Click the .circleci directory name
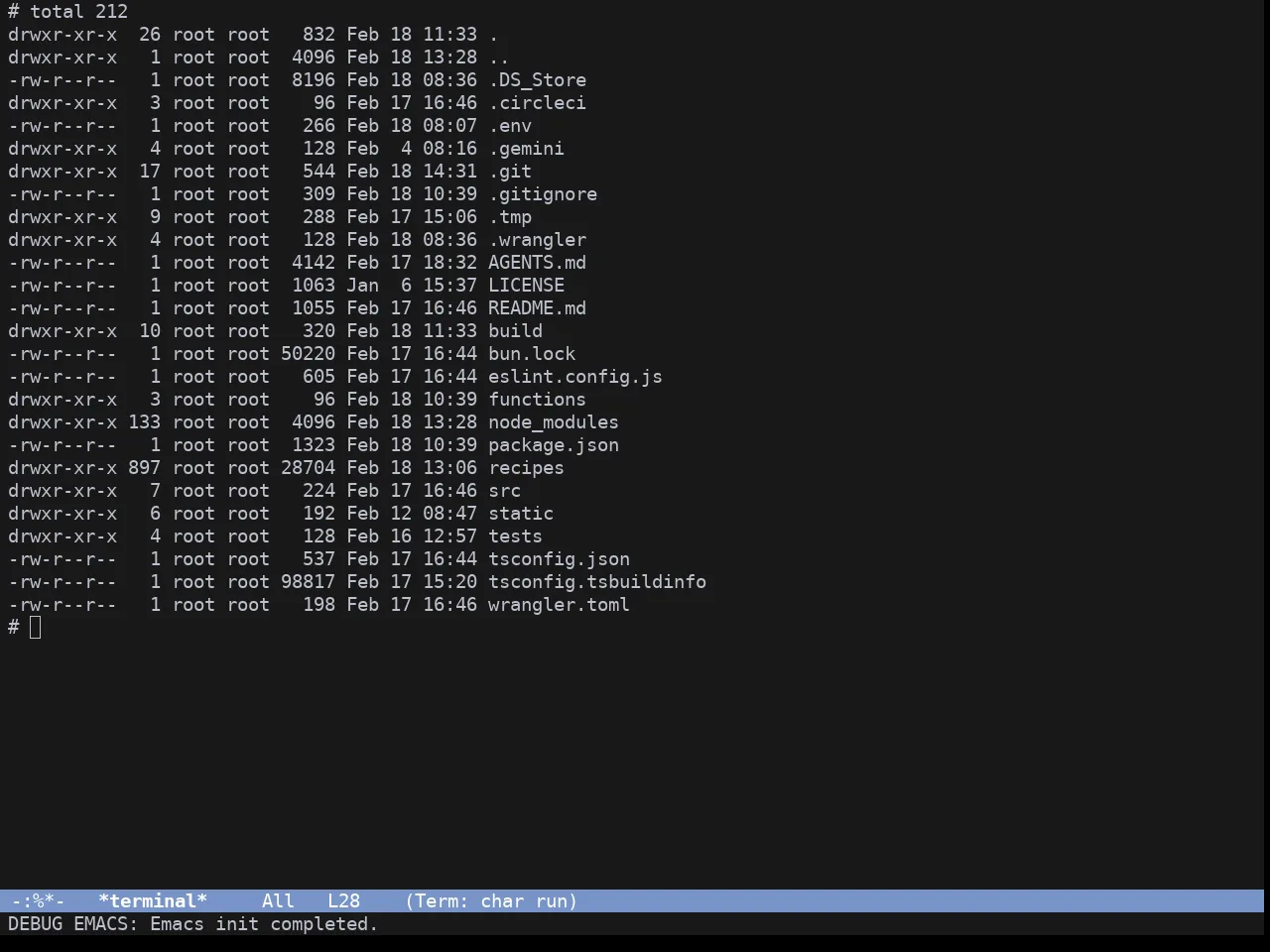 537,103
